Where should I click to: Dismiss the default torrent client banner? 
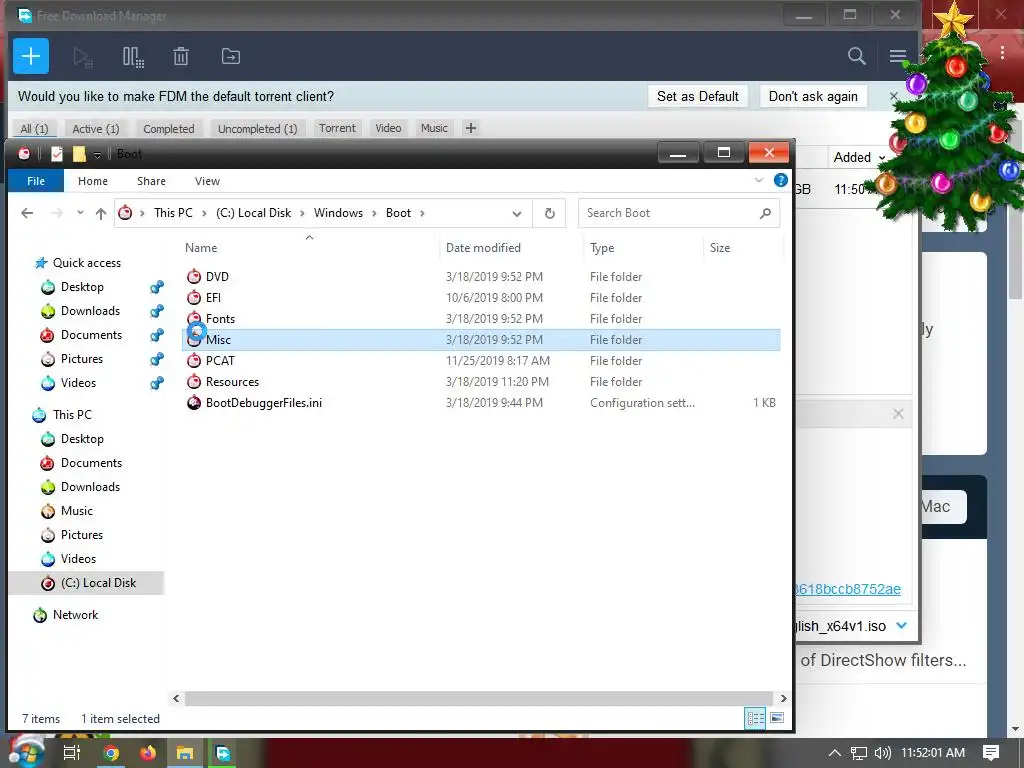tap(893, 97)
